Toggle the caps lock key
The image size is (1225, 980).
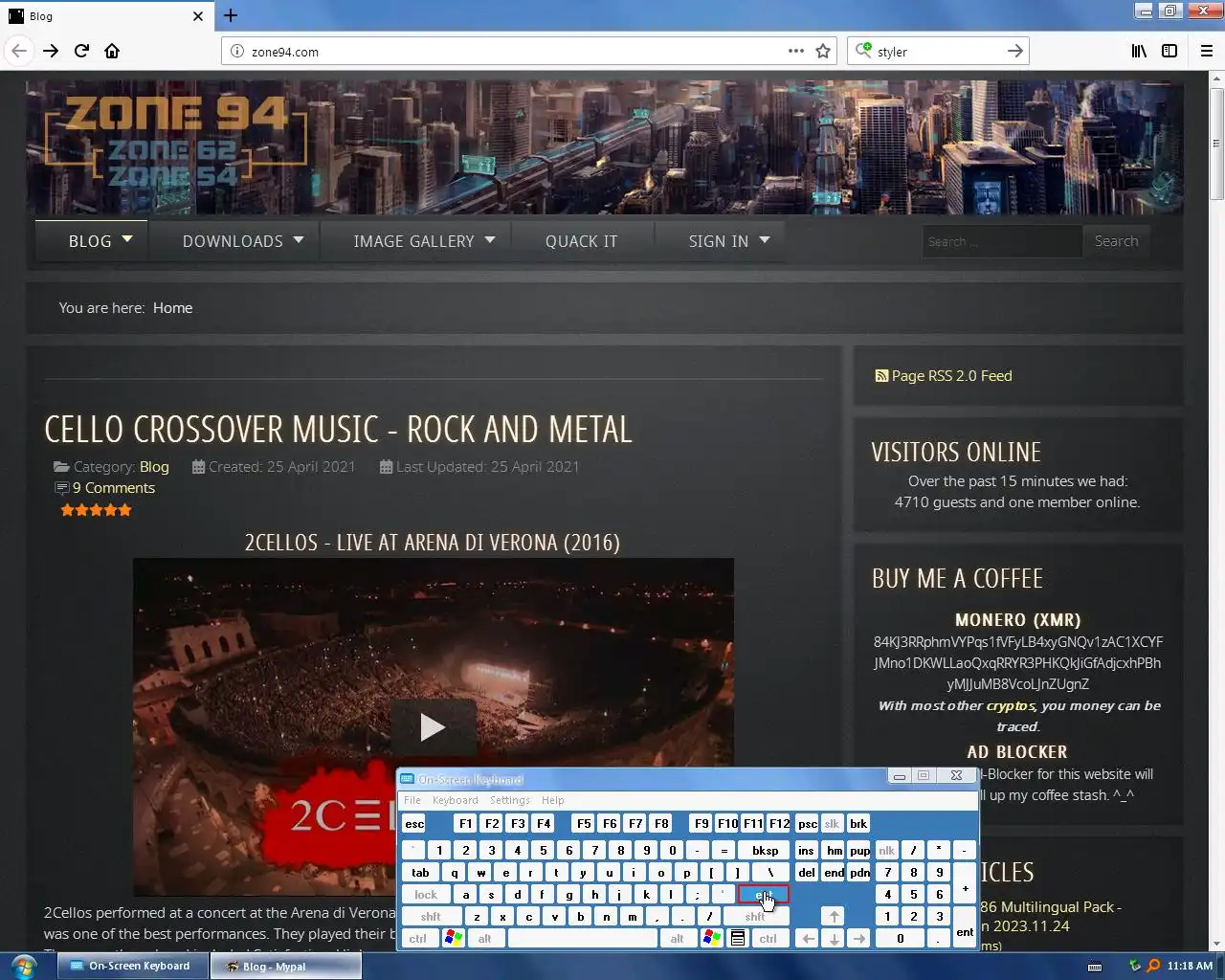coord(426,895)
